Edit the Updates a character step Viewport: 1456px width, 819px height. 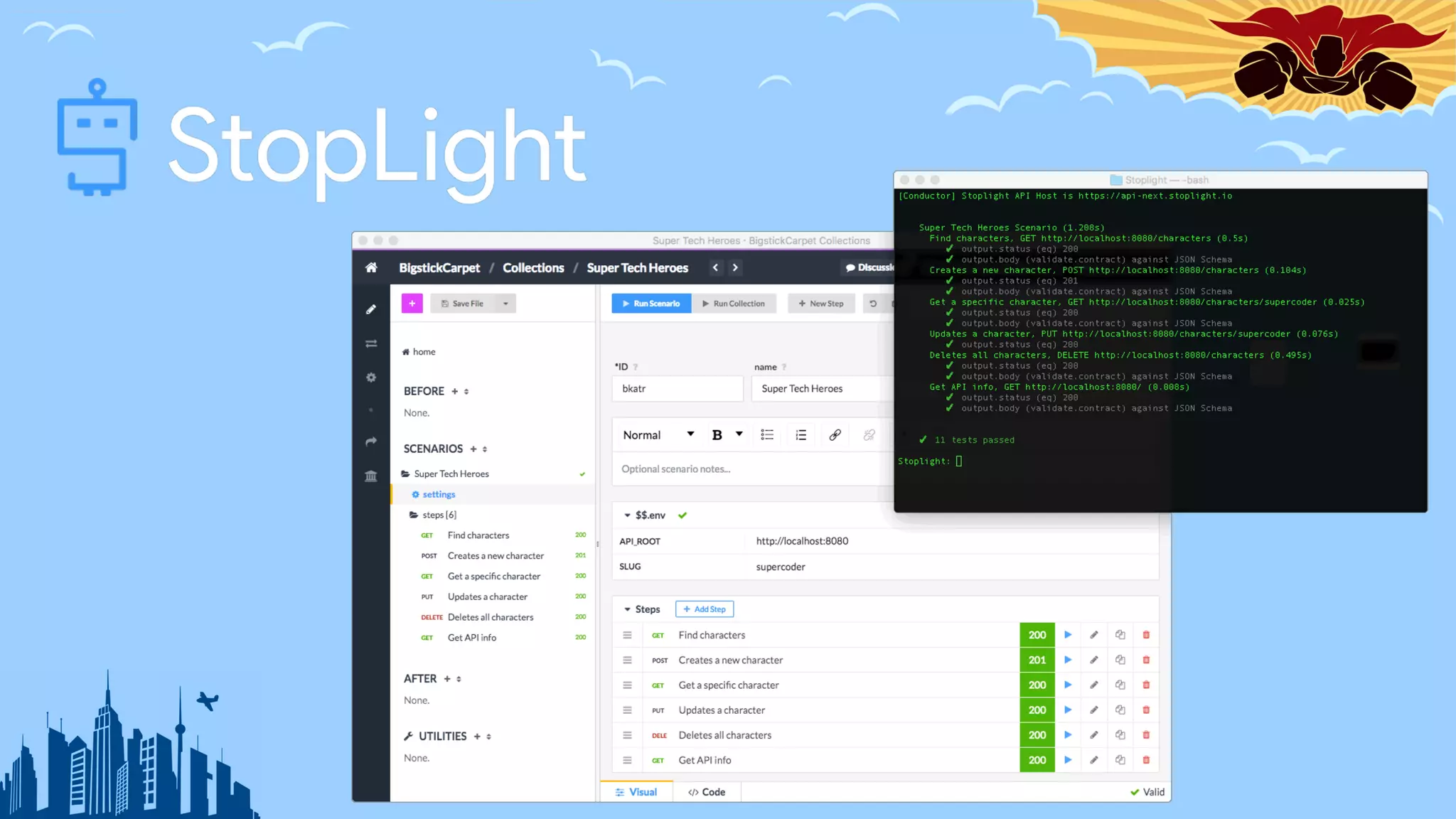pyautogui.click(x=1094, y=710)
